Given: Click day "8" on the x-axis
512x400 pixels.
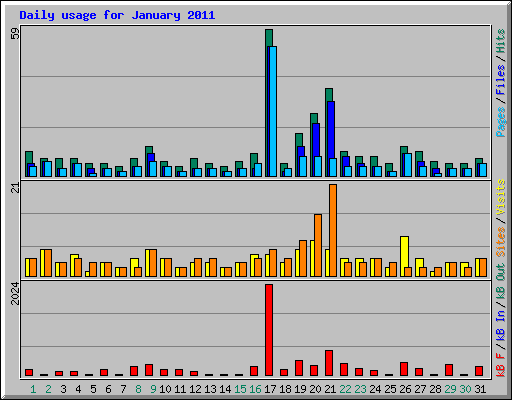Looking at the screenshot, I should (138, 389).
